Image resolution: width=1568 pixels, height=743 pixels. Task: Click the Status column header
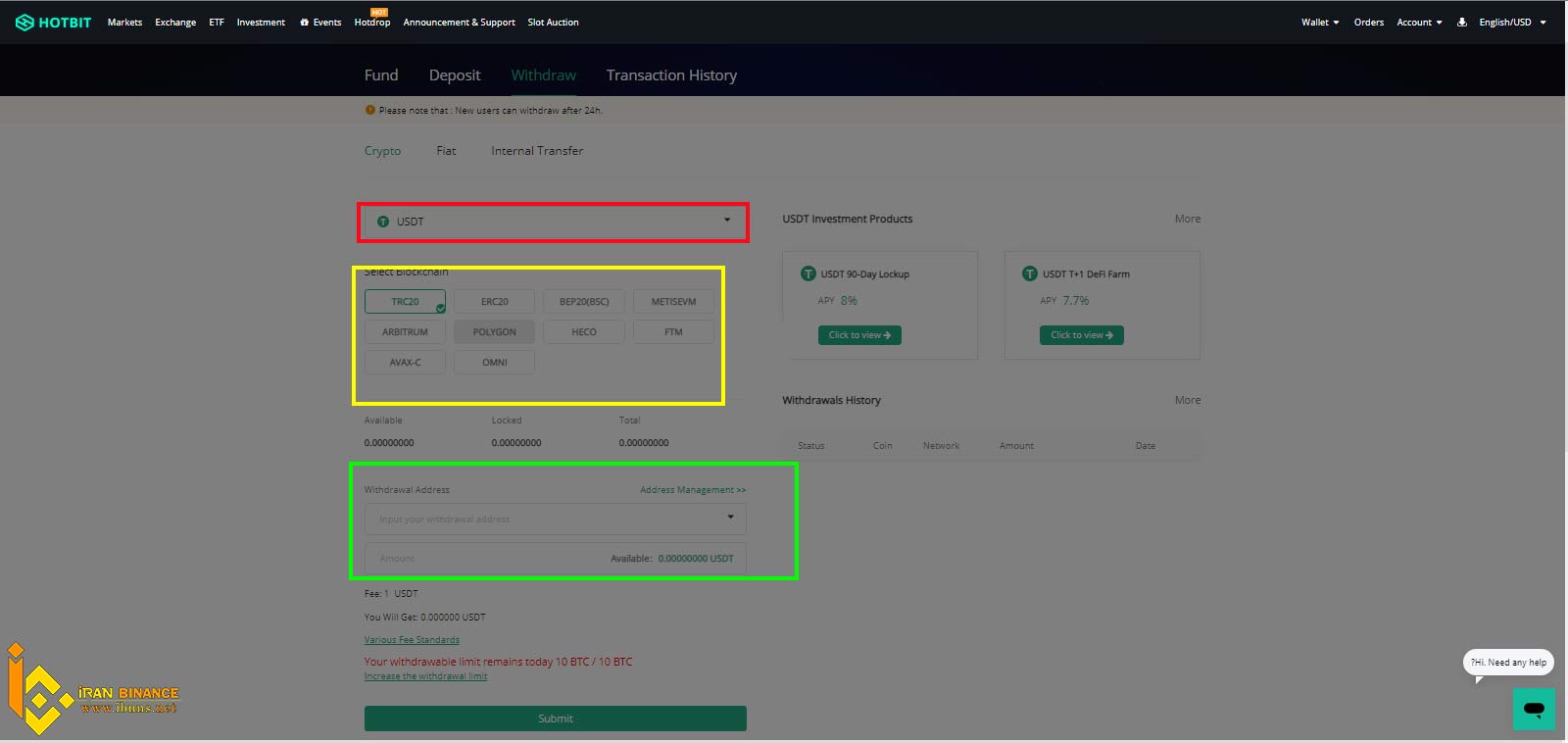[x=810, y=446]
